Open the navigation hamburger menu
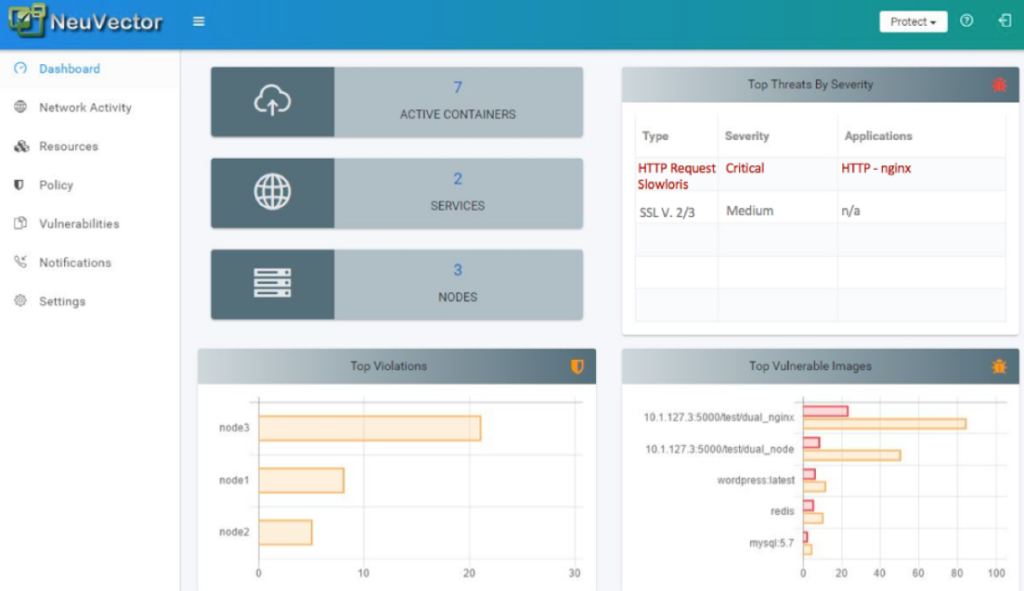The width and height of the screenshot is (1024, 591). (x=198, y=20)
